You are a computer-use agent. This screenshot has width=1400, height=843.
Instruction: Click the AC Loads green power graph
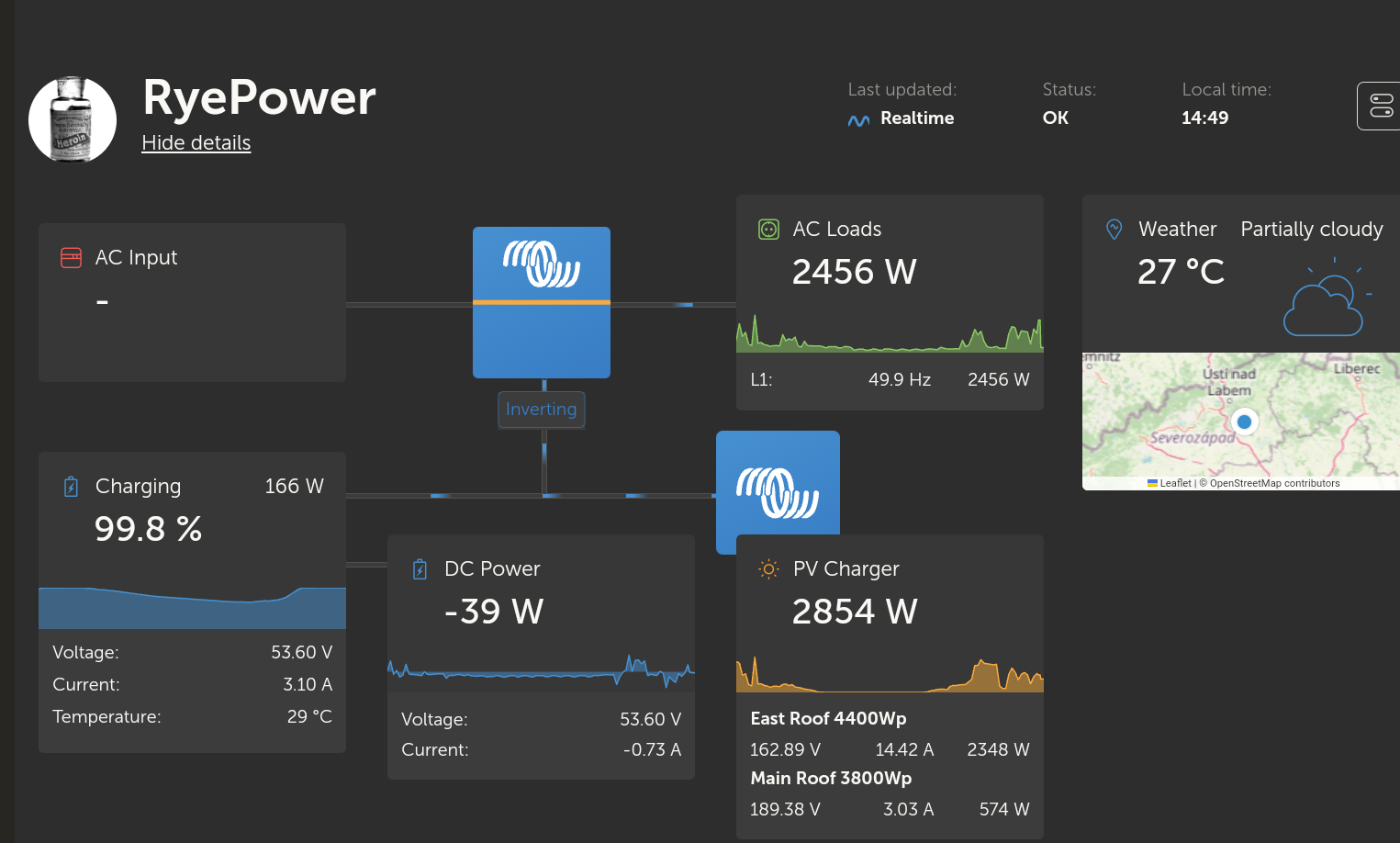[890, 336]
